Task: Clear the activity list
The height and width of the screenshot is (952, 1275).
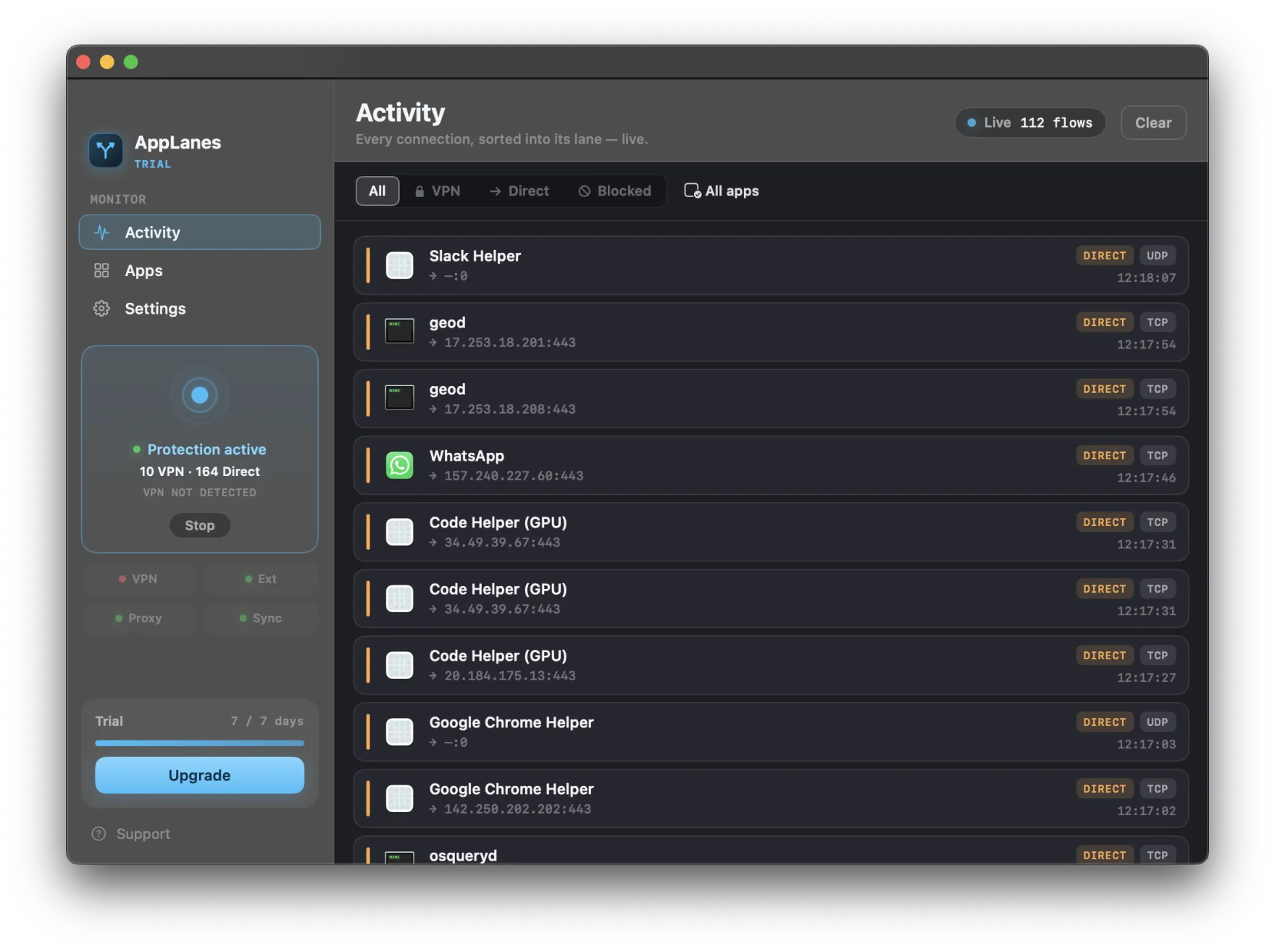Action: [1153, 123]
